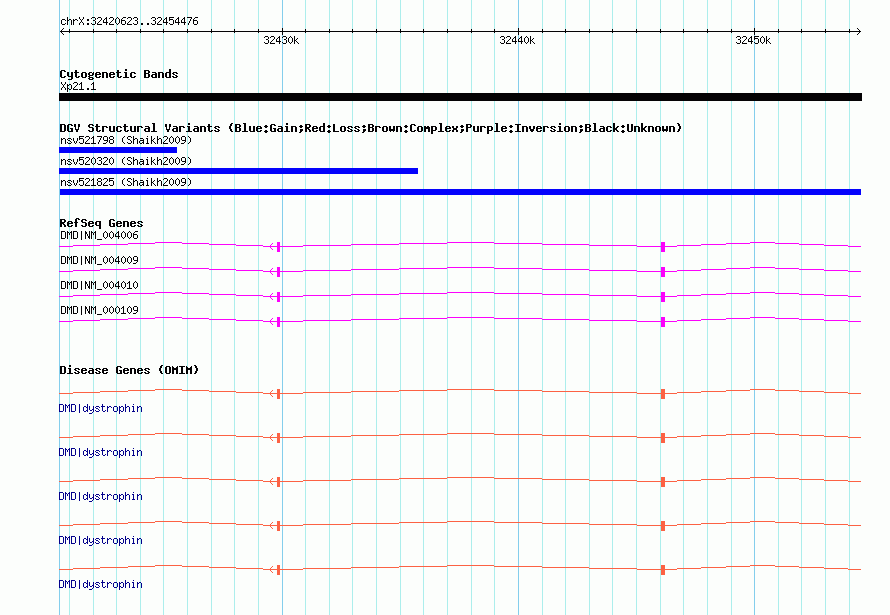The width and height of the screenshot is (890, 615).
Task: Click NM_004010 magenta exon block near 32446k
Action: tap(662, 297)
